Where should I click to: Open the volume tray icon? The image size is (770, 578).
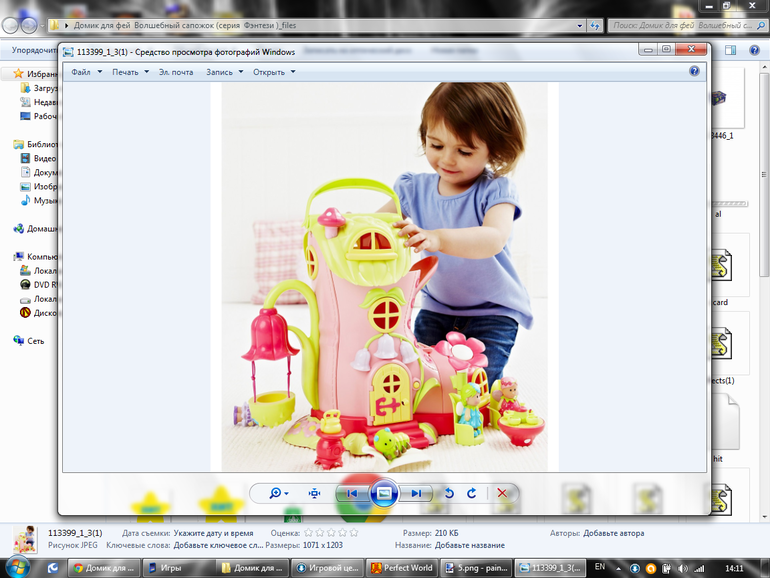[683, 569]
